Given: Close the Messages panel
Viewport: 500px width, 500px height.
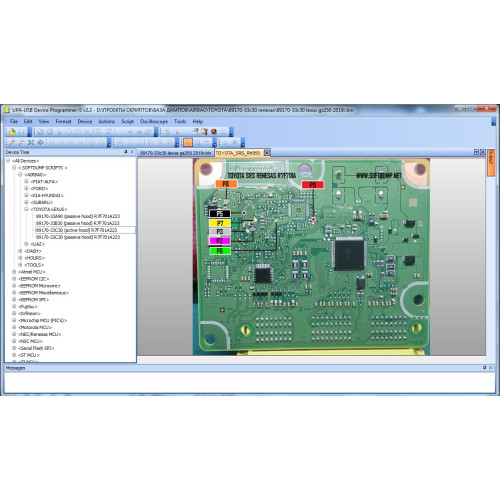Looking at the screenshot, I should tap(491, 368).
